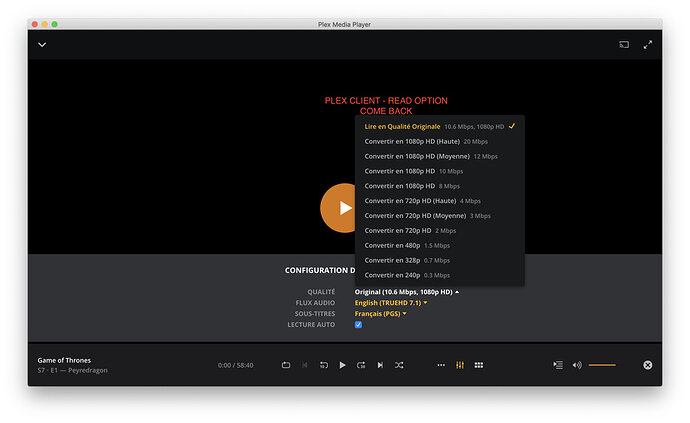The image size is (690, 423).
Task: Choose Convertir en 1080p HD (Haute) 20 Mbps
Action: pos(440,141)
